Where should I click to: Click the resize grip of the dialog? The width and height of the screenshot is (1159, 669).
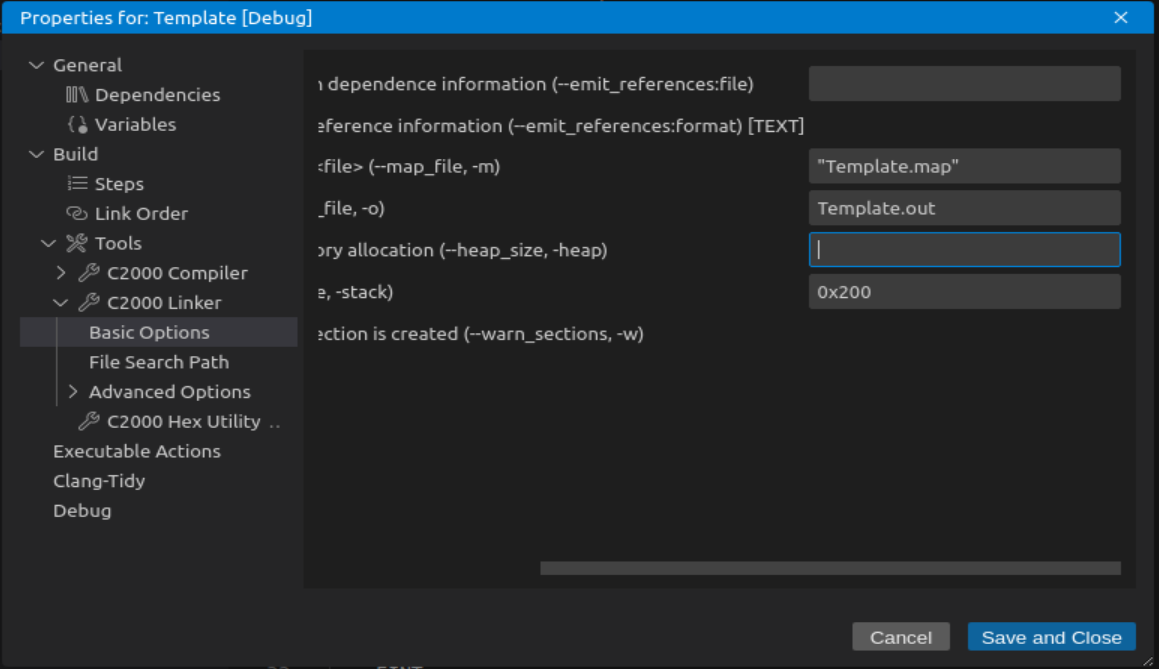(x=1149, y=660)
